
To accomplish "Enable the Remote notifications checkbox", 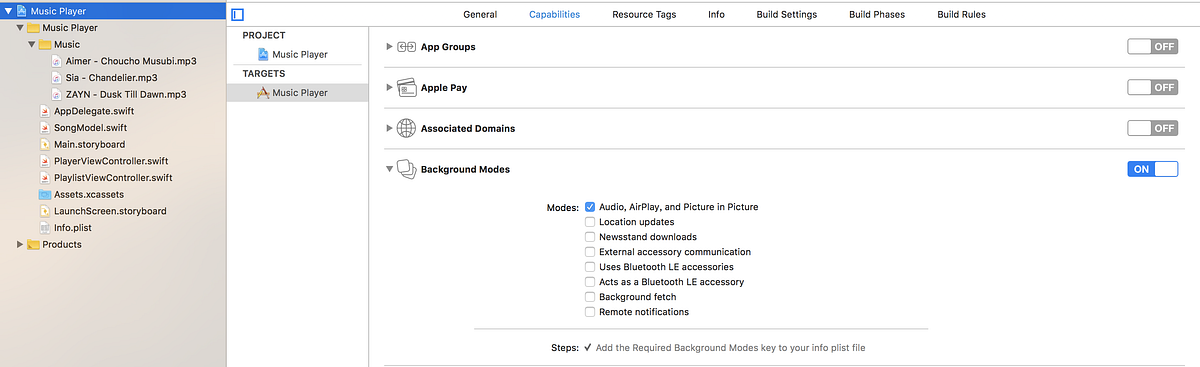I will 590,312.
